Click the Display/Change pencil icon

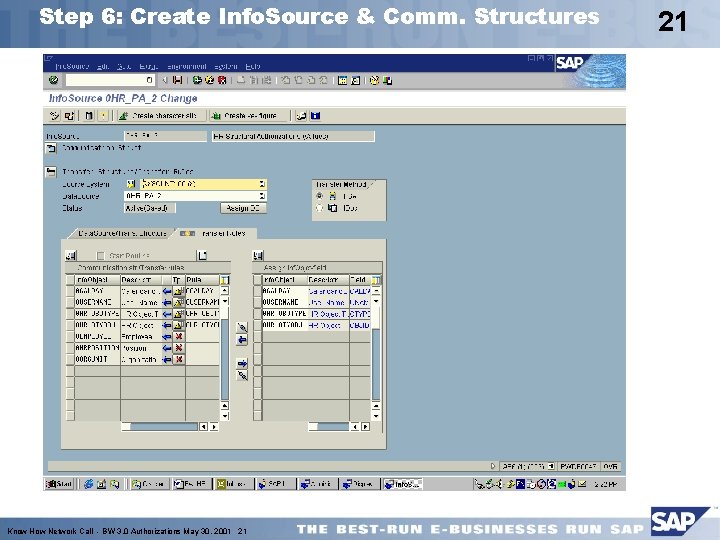tap(54, 116)
